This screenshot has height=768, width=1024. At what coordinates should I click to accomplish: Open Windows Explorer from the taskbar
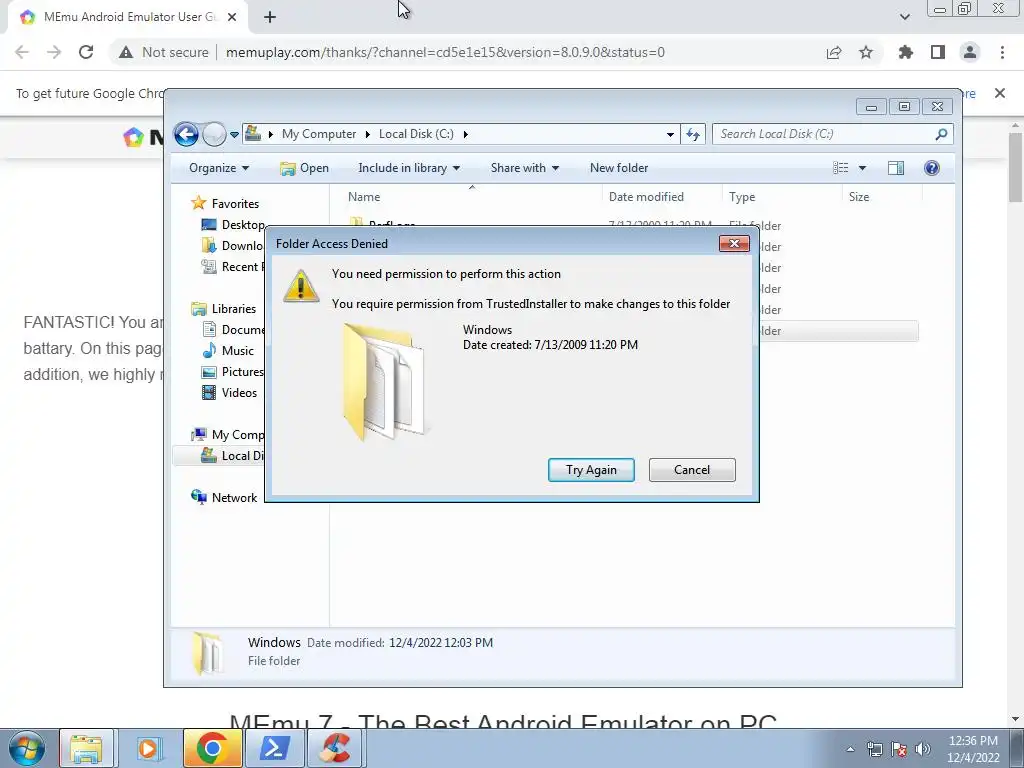tap(87, 748)
